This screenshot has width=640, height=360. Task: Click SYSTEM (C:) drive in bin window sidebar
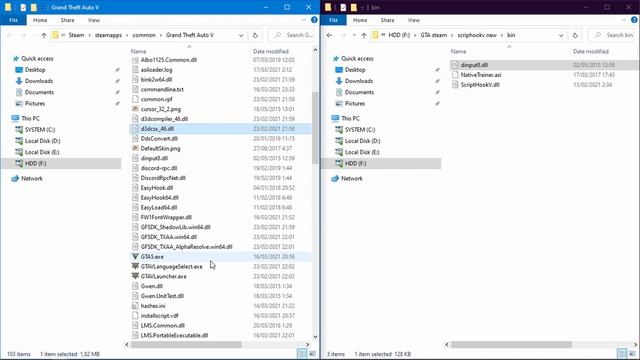360,130
